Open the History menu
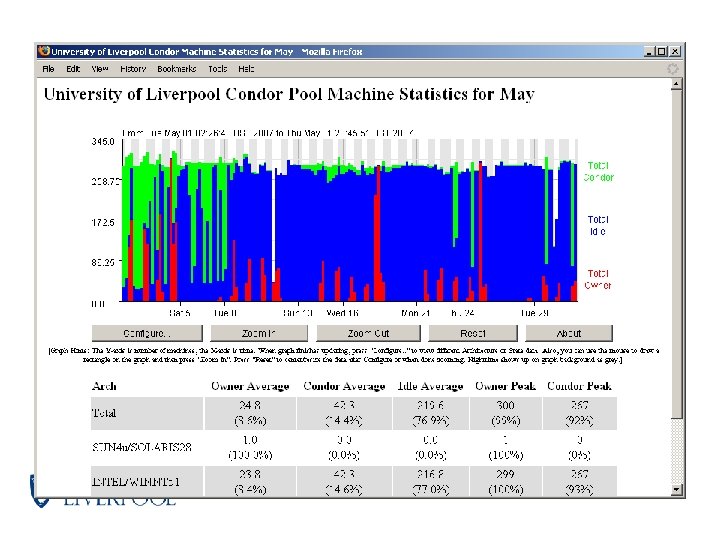The image size is (720, 540). (133, 69)
